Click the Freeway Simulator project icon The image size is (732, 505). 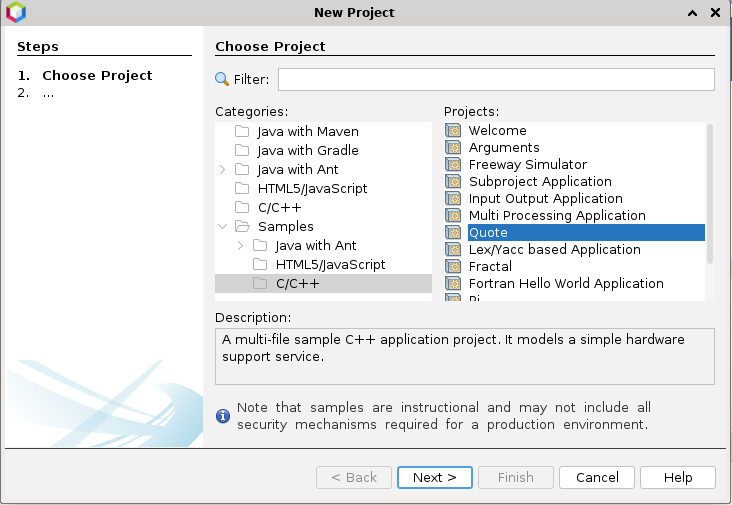453,165
